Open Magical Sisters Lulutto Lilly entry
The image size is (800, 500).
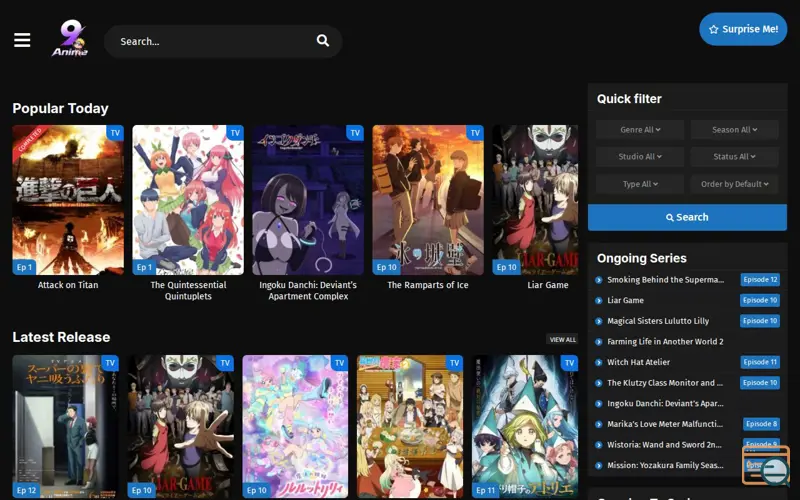pyautogui.click(x=658, y=321)
